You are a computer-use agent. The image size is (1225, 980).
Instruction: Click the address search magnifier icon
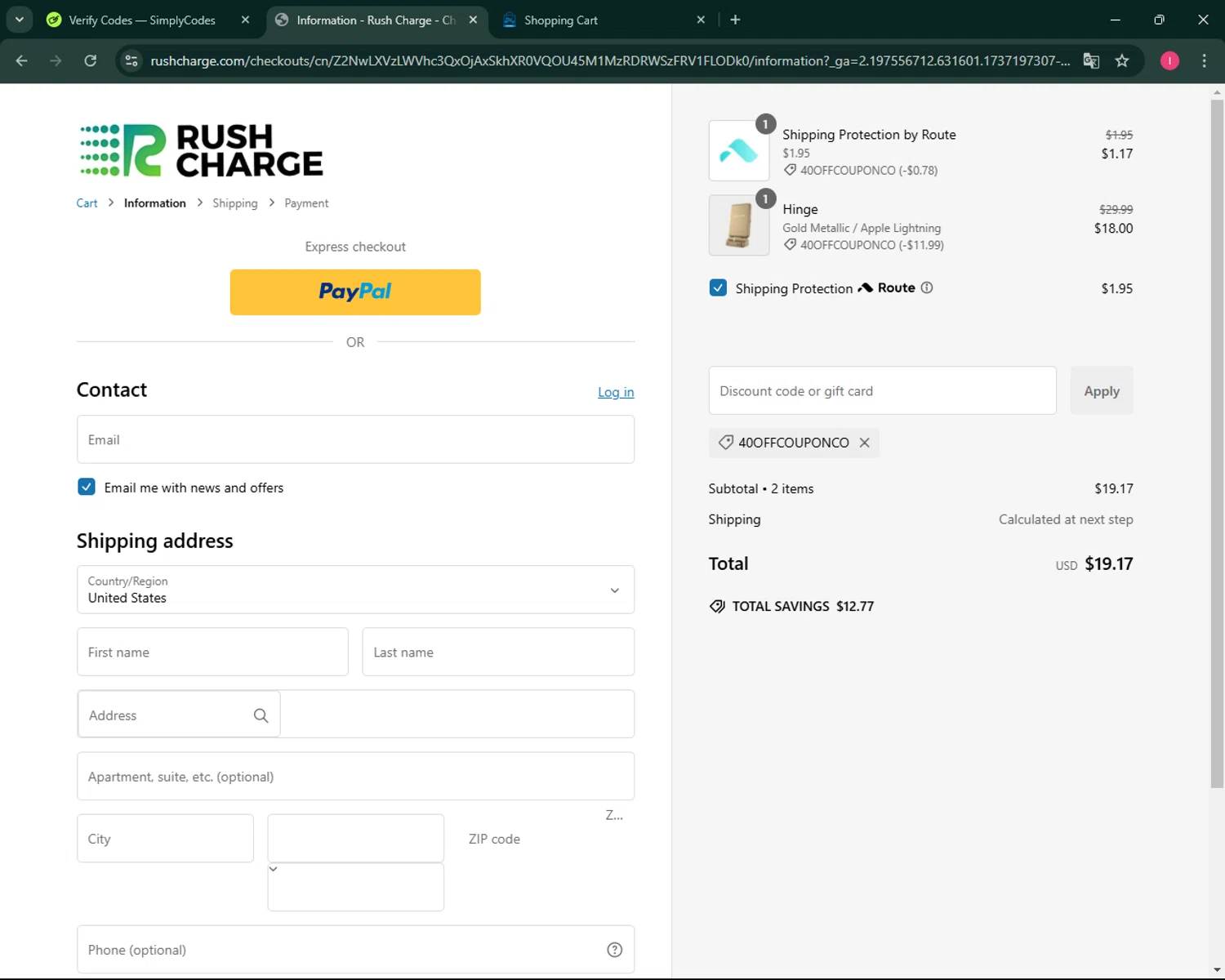click(261, 715)
